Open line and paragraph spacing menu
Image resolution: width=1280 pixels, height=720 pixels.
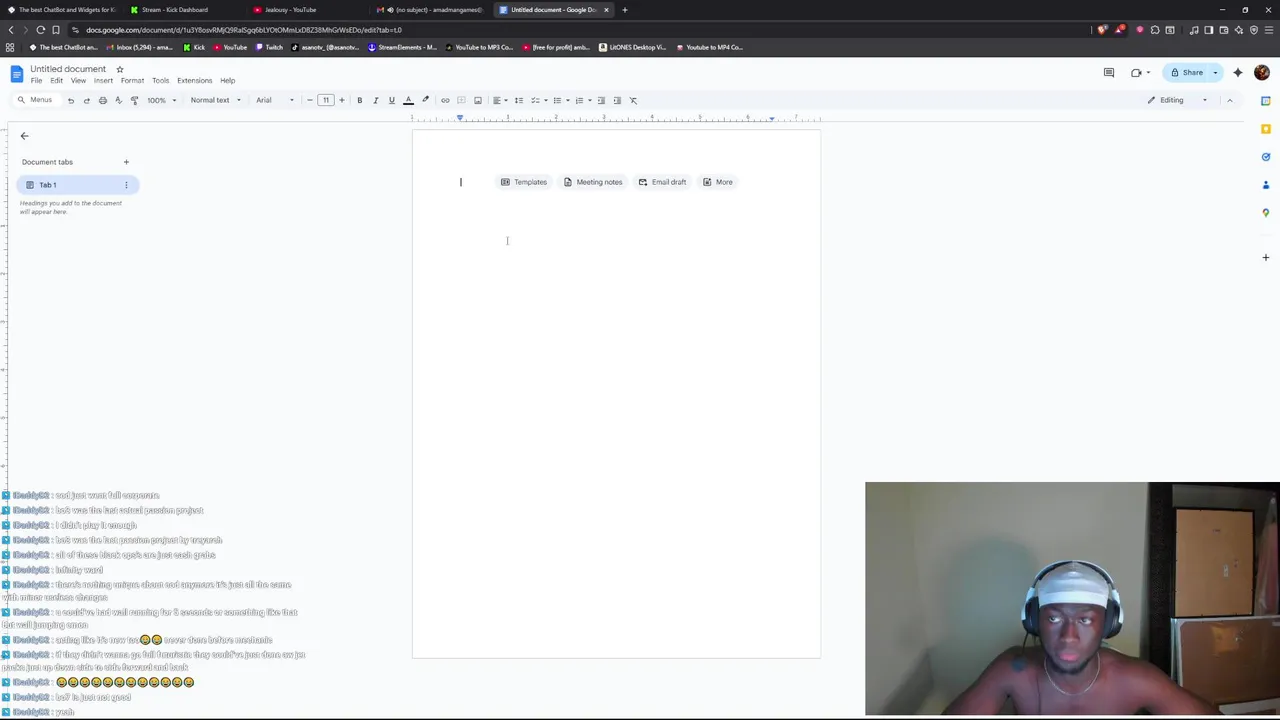pos(518,100)
